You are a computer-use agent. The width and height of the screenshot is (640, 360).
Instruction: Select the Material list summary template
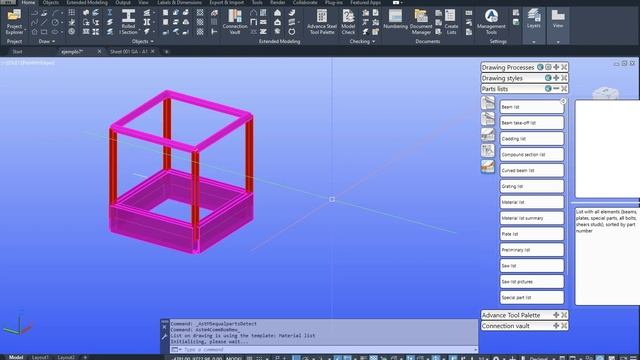[532, 218]
